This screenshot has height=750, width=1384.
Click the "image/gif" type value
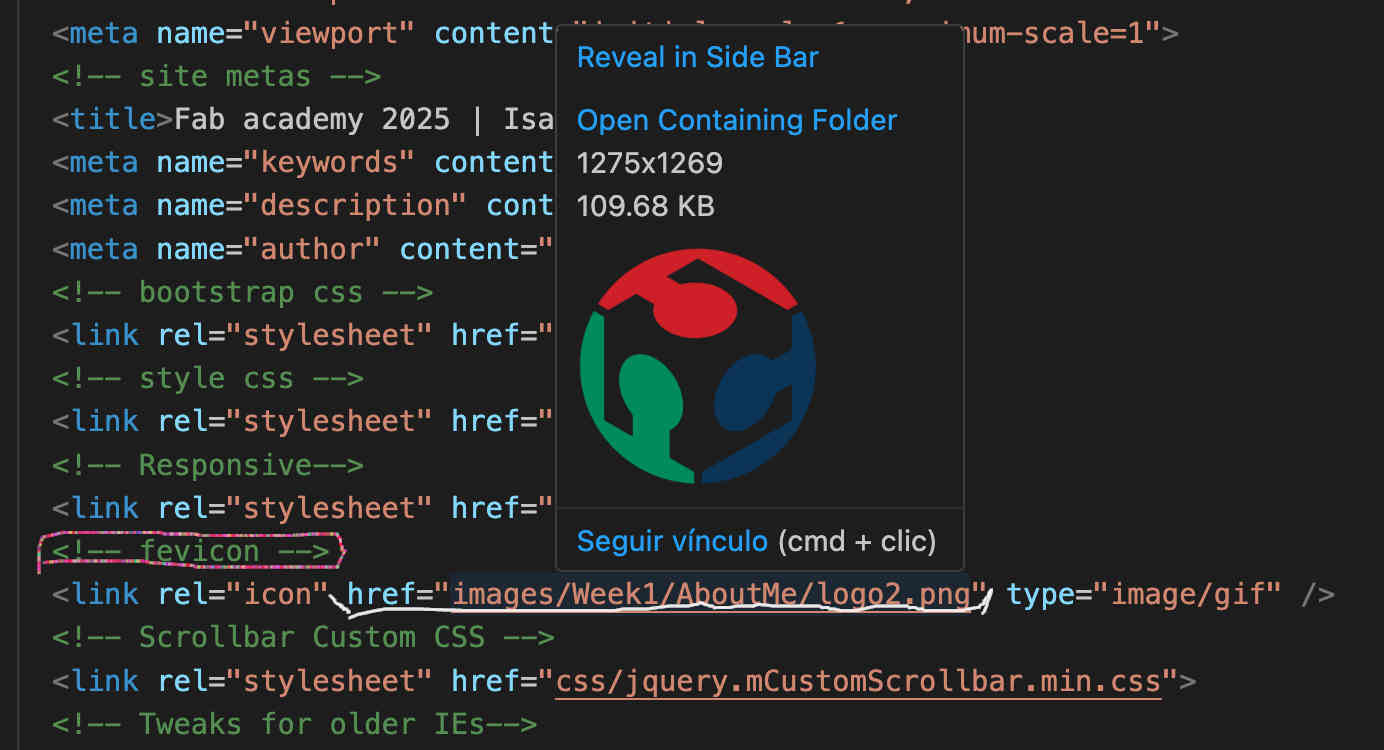pyautogui.click(x=1187, y=594)
